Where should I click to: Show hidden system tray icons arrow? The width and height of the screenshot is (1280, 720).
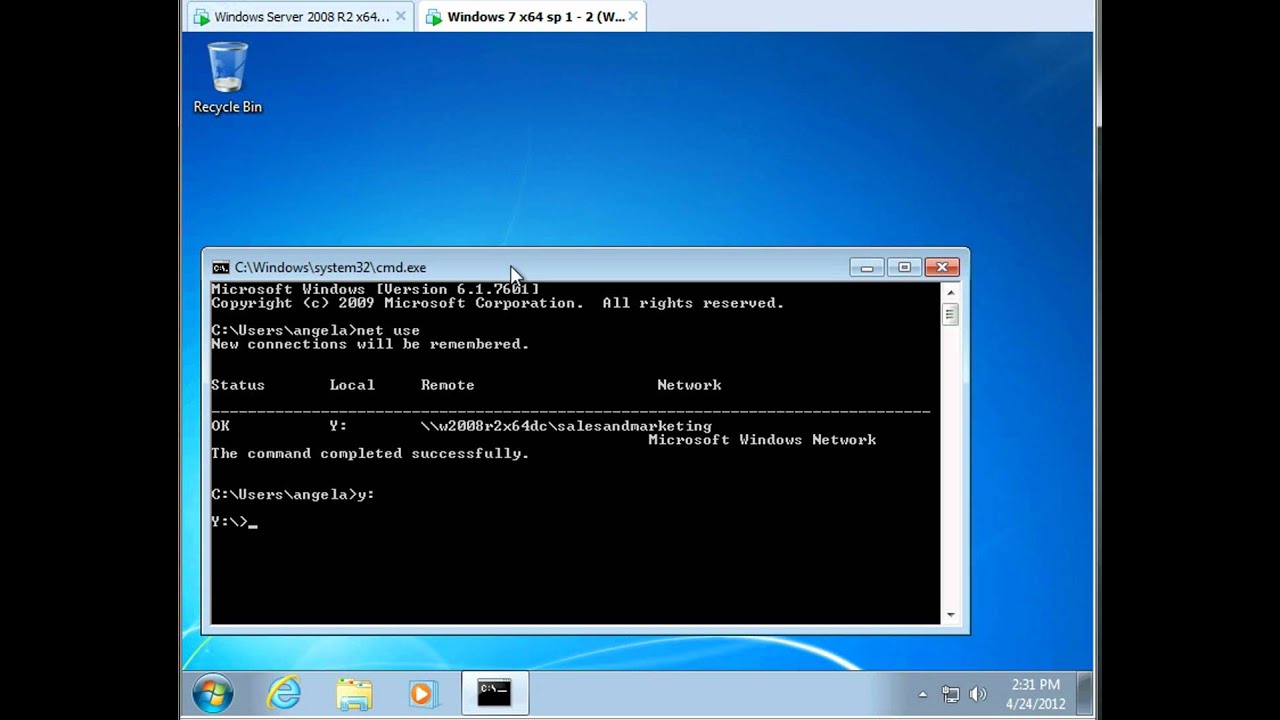(x=922, y=694)
